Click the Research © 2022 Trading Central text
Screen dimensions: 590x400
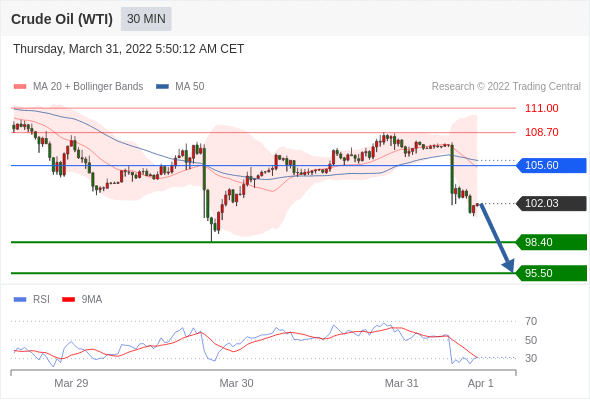click(x=506, y=87)
